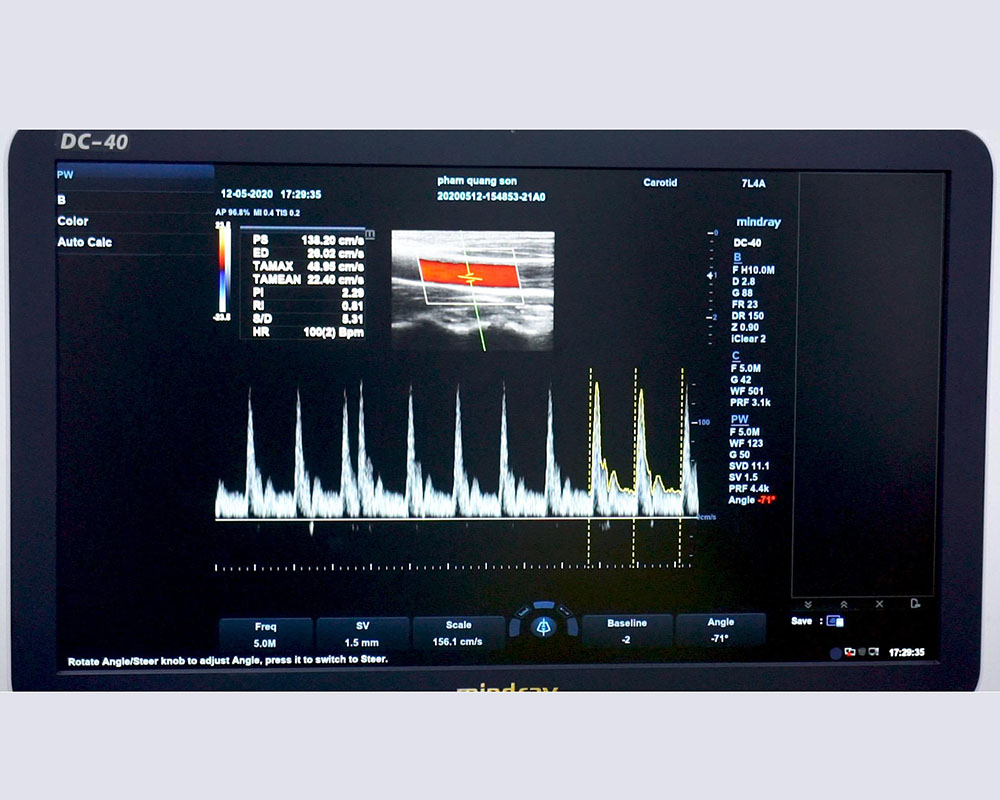Click the small m icon beside results box

(x=371, y=233)
